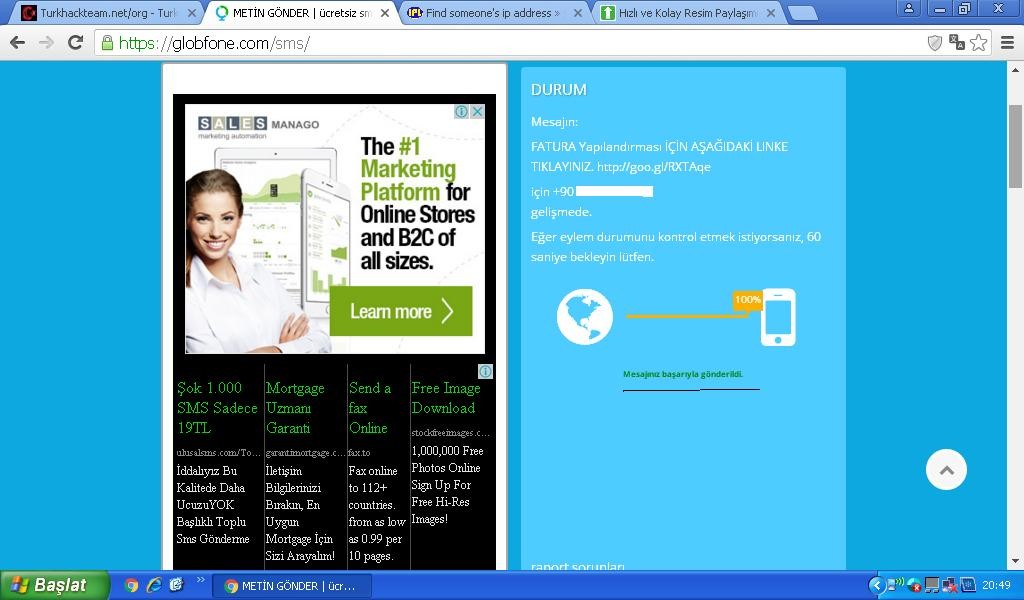Click the DURUM heading

click(558, 89)
